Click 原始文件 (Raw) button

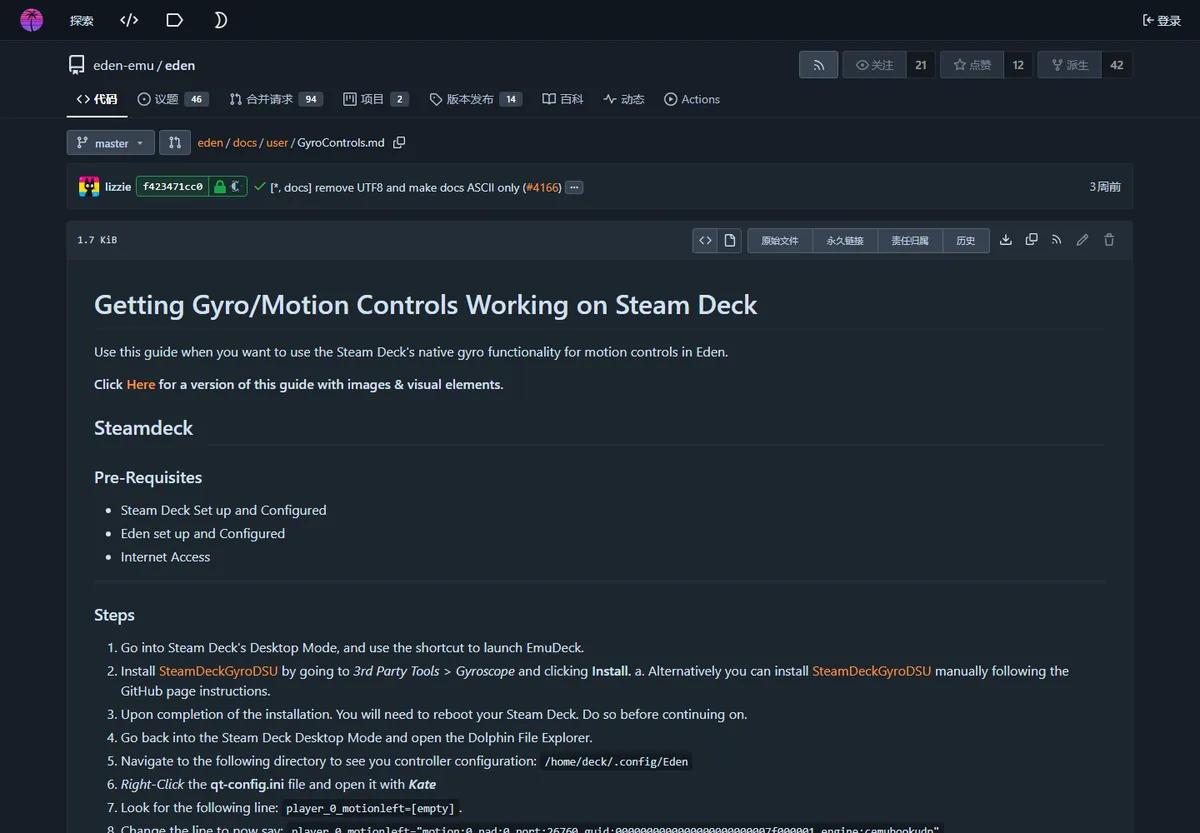pyautogui.click(x=780, y=240)
